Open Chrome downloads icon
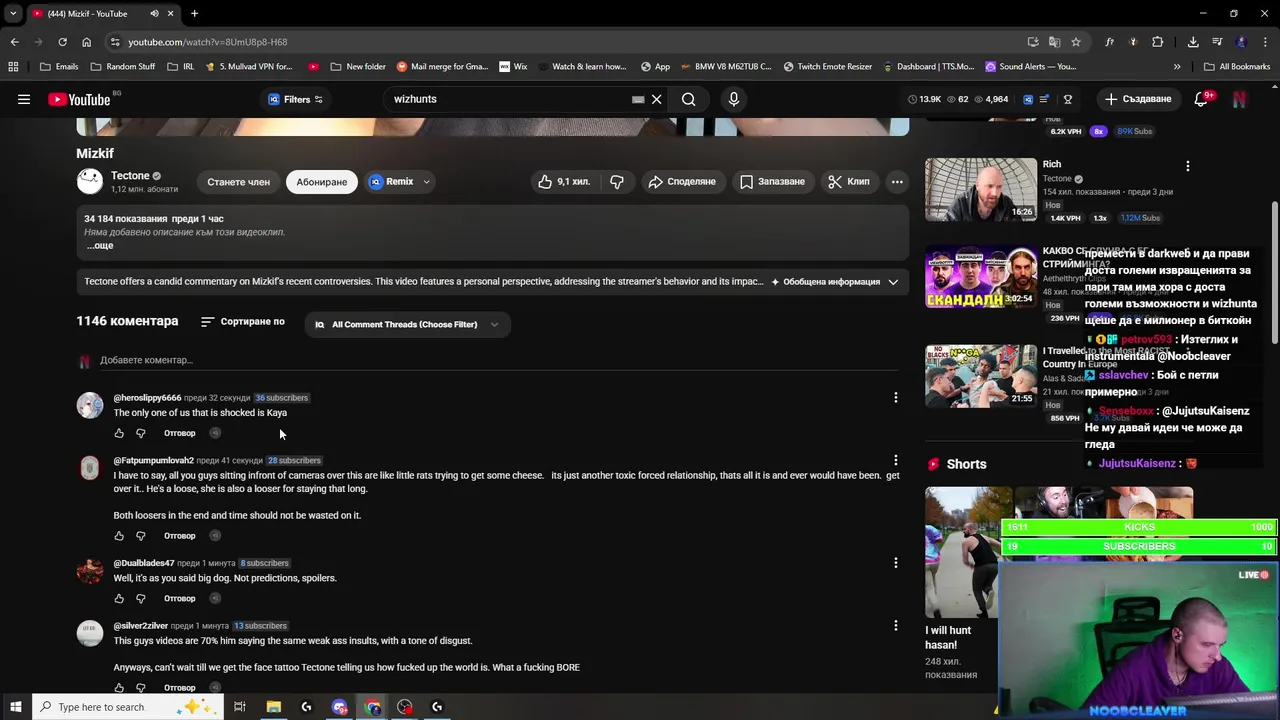This screenshot has width=1280, height=720. click(1193, 42)
